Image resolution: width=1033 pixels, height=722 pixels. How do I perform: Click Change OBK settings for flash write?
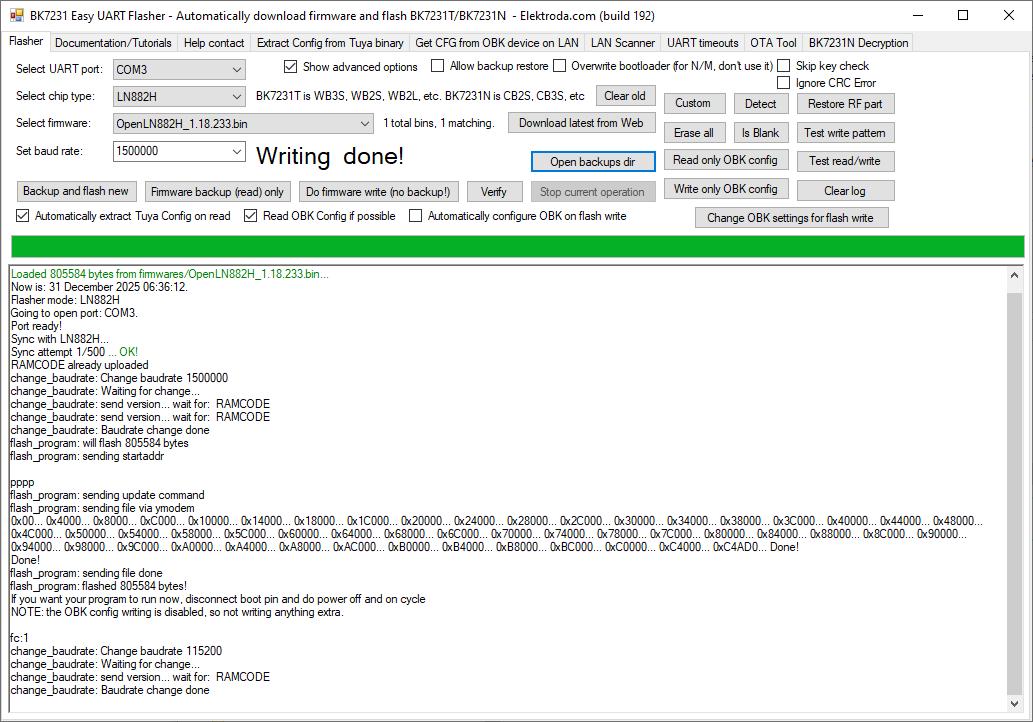click(791, 218)
